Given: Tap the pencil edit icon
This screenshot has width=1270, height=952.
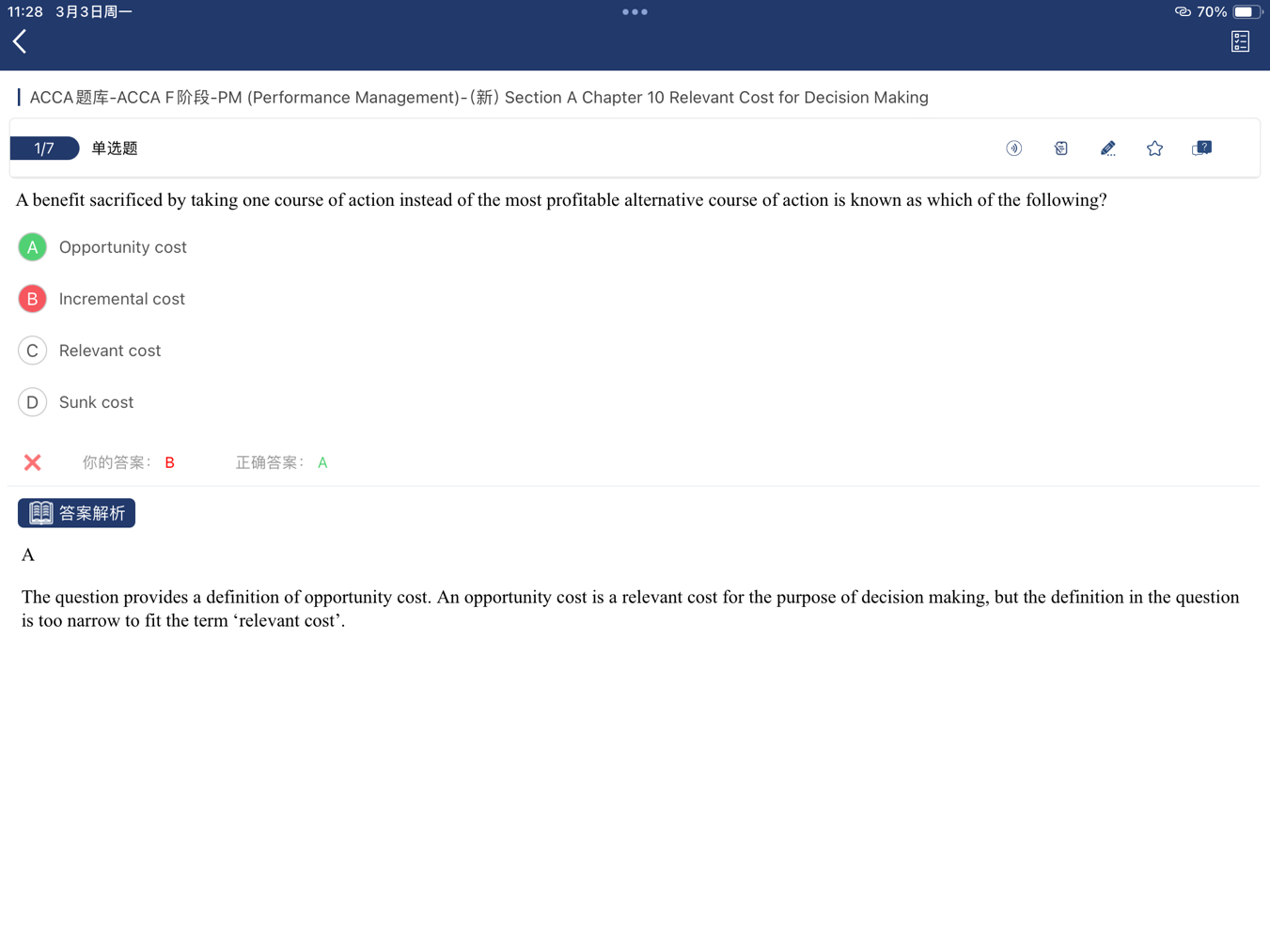Looking at the screenshot, I should coord(1107,148).
